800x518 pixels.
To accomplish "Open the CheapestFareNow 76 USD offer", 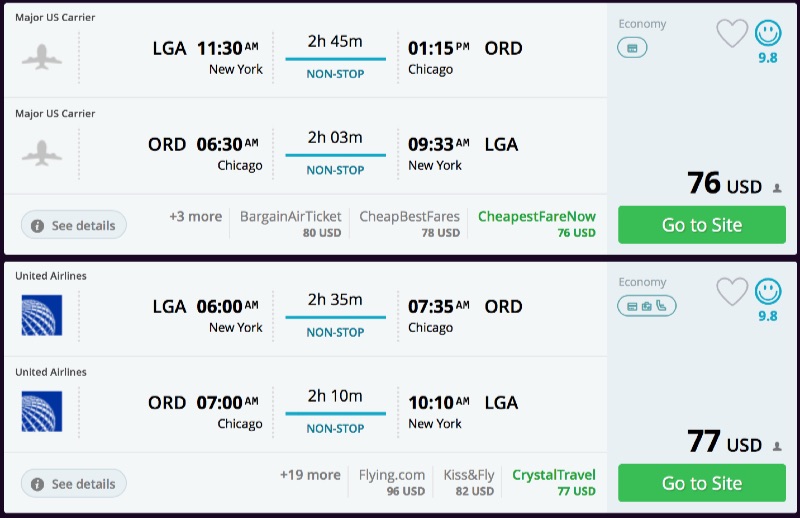I will click(536, 223).
